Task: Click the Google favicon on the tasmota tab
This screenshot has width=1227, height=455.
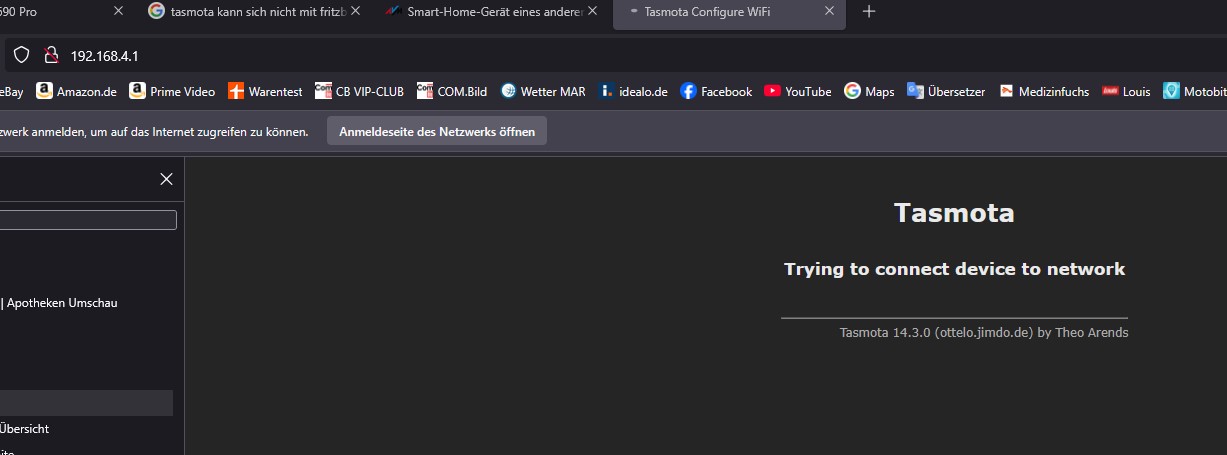Action: click(x=156, y=11)
